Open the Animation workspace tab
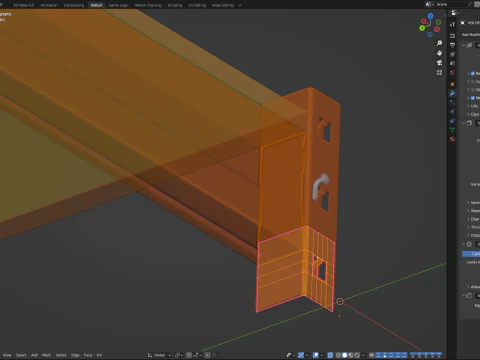The height and width of the screenshot is (360, 480). pos(49,5)
